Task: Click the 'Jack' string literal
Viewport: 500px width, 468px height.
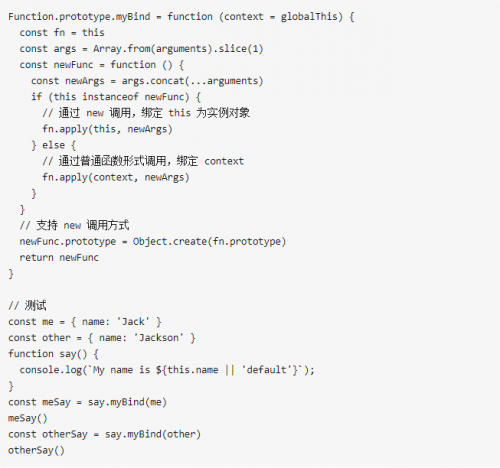Action: point(133,322)
